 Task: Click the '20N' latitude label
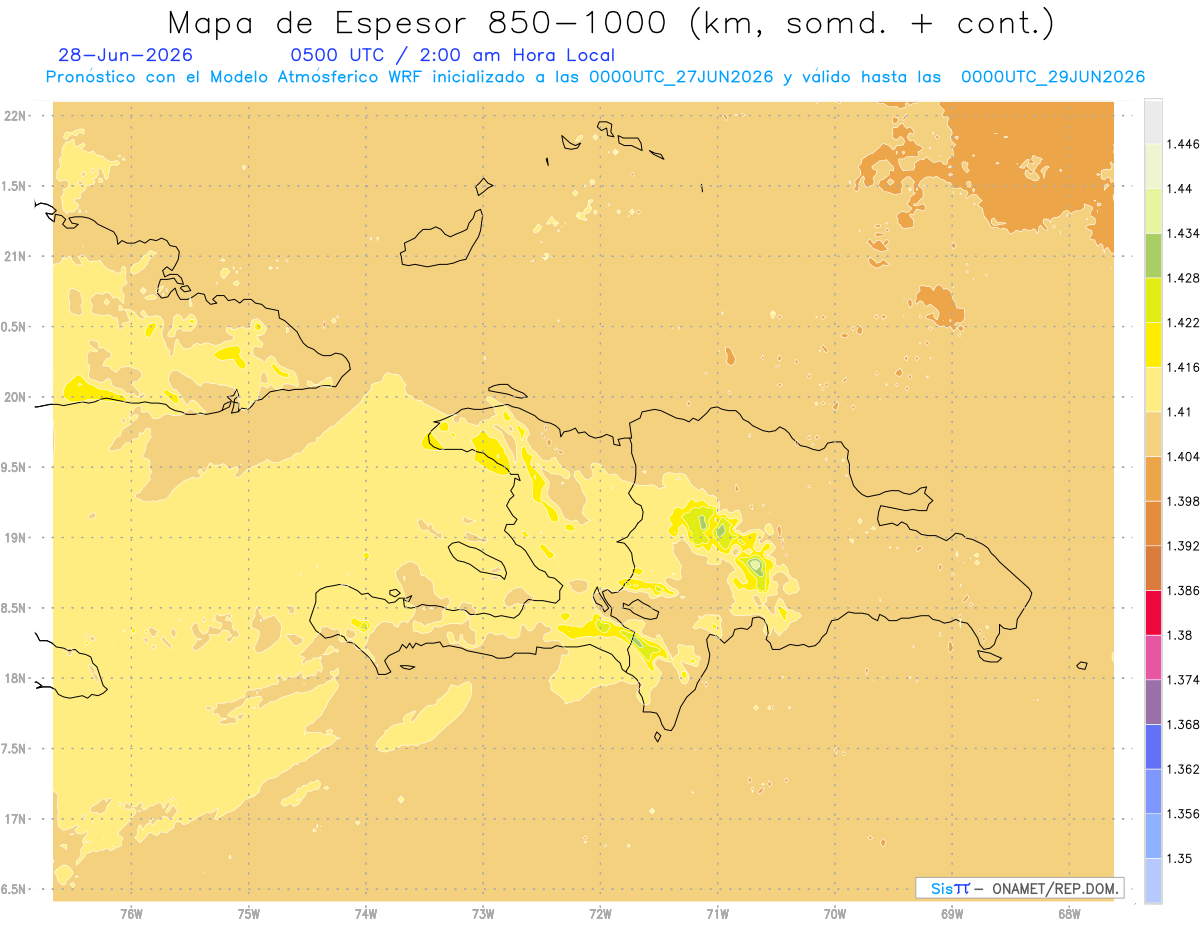click(17, 397)
